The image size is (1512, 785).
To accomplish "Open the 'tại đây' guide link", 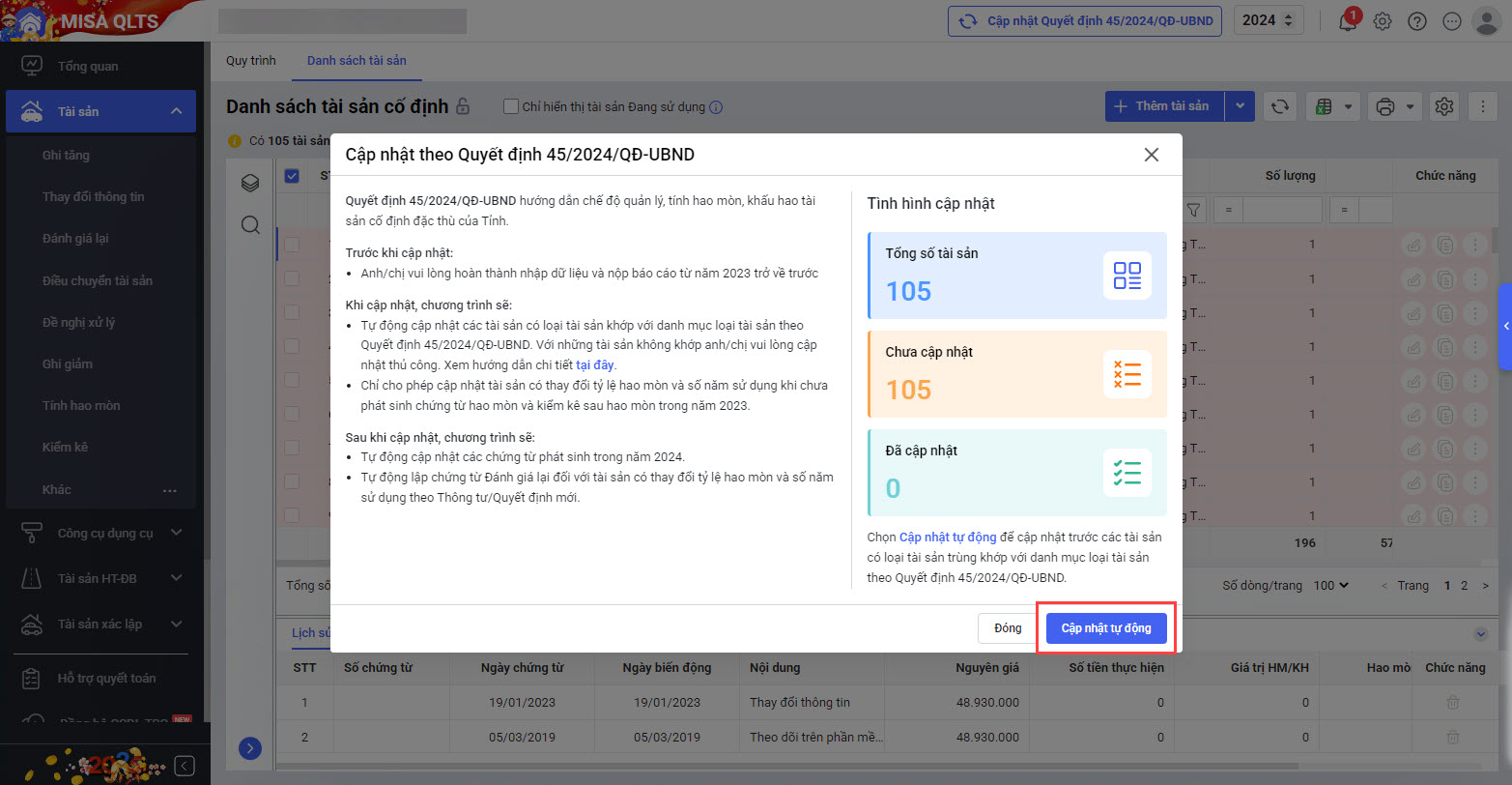I will [595, 365].
